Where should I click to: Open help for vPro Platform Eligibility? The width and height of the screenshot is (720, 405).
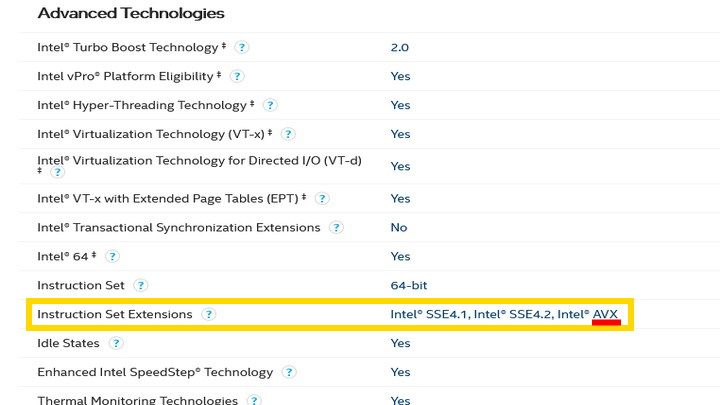[x=237, y=76]
